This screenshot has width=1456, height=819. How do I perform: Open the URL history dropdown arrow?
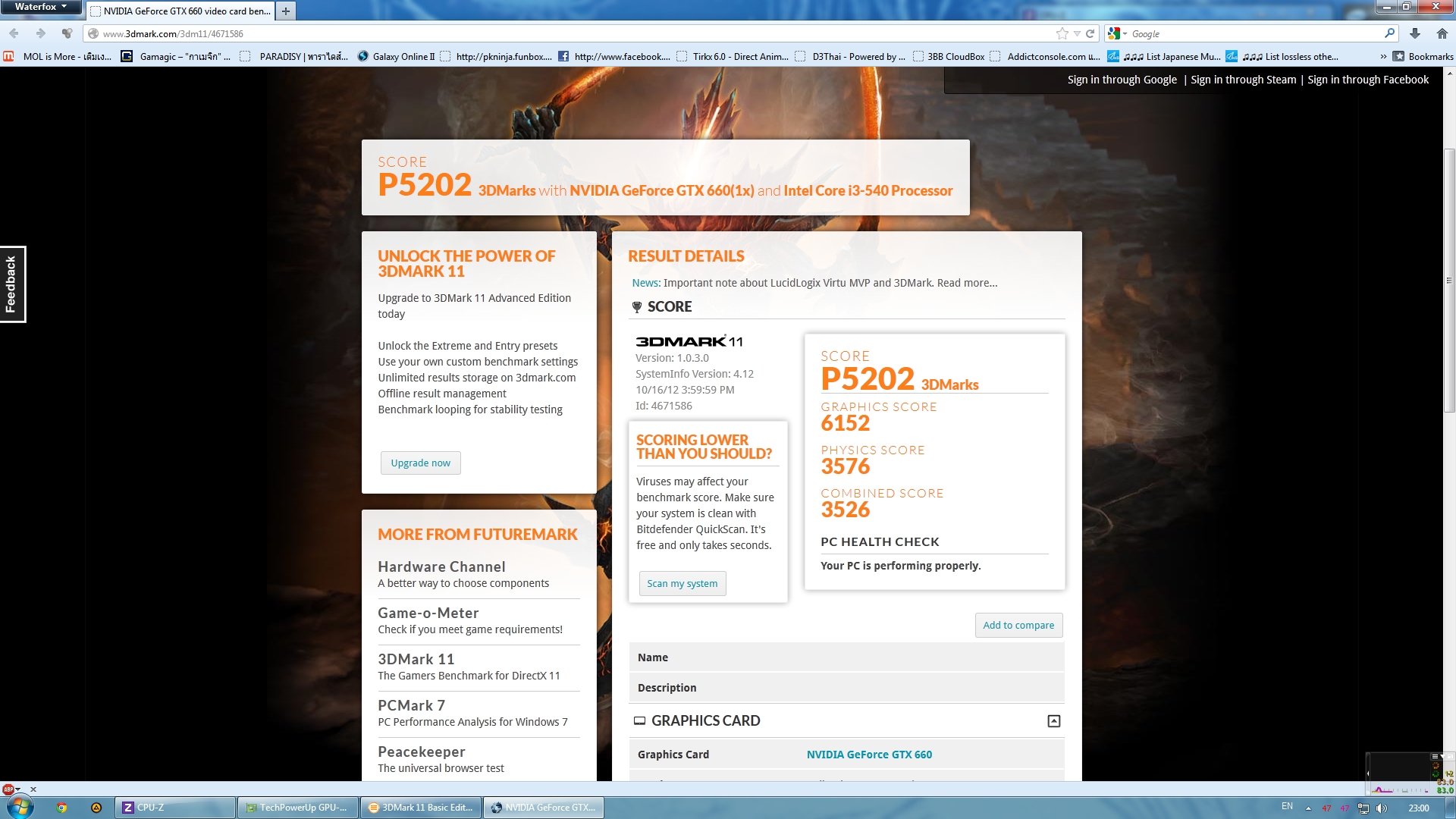tap(1077, 33)
